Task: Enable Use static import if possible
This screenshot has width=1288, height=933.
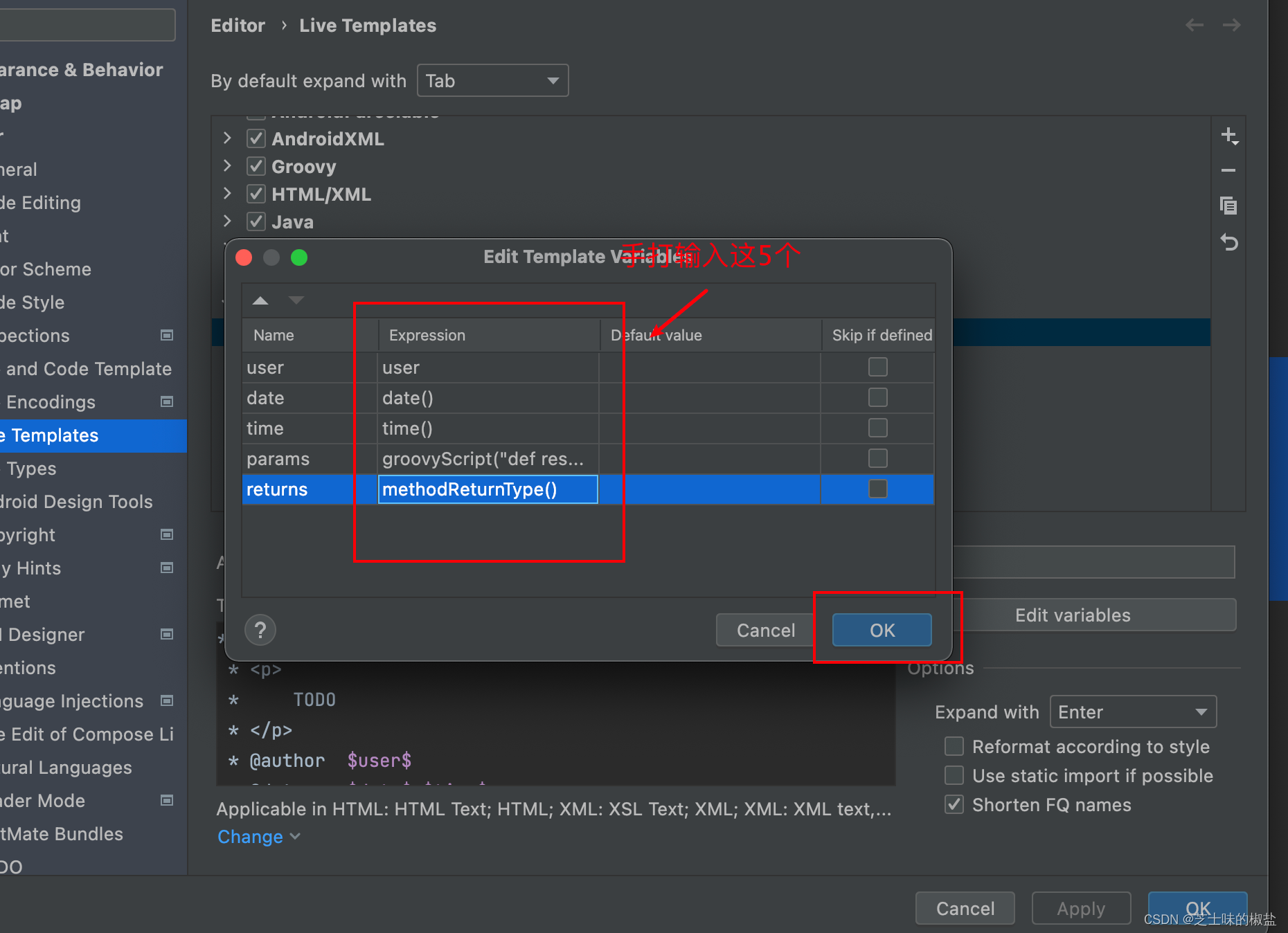Action: tap(954, 775)
